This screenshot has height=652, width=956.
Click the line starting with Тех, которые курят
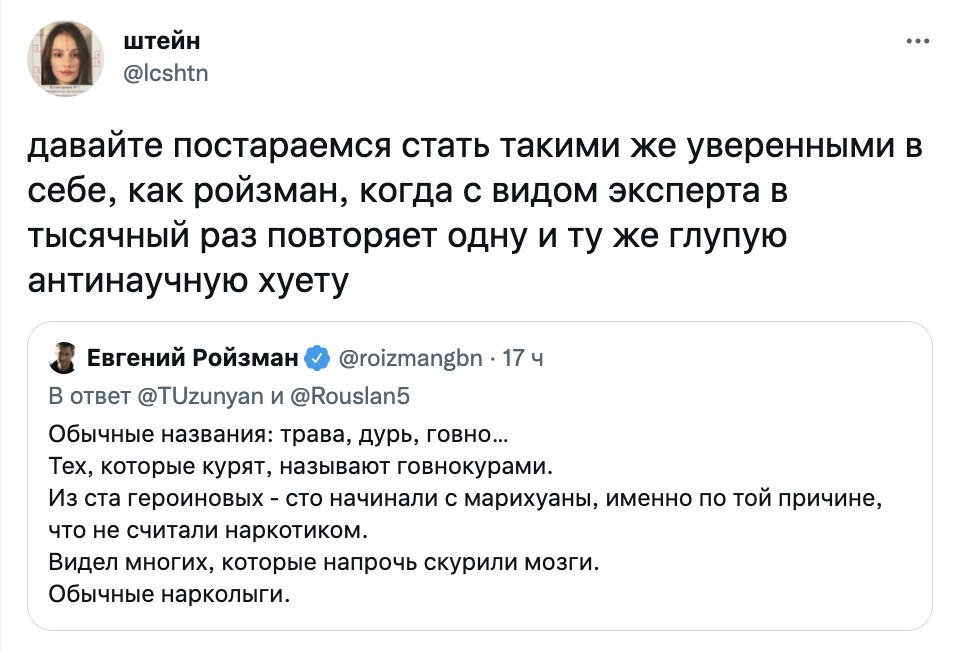[x=300, y=466]
